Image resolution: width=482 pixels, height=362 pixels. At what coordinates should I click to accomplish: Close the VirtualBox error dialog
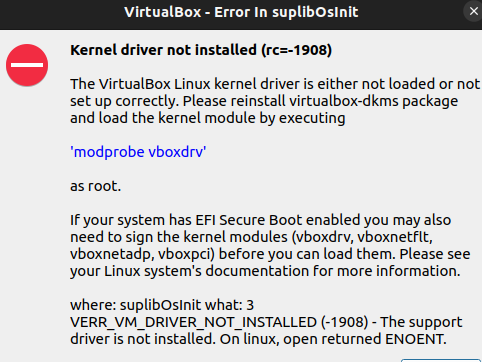473,12
